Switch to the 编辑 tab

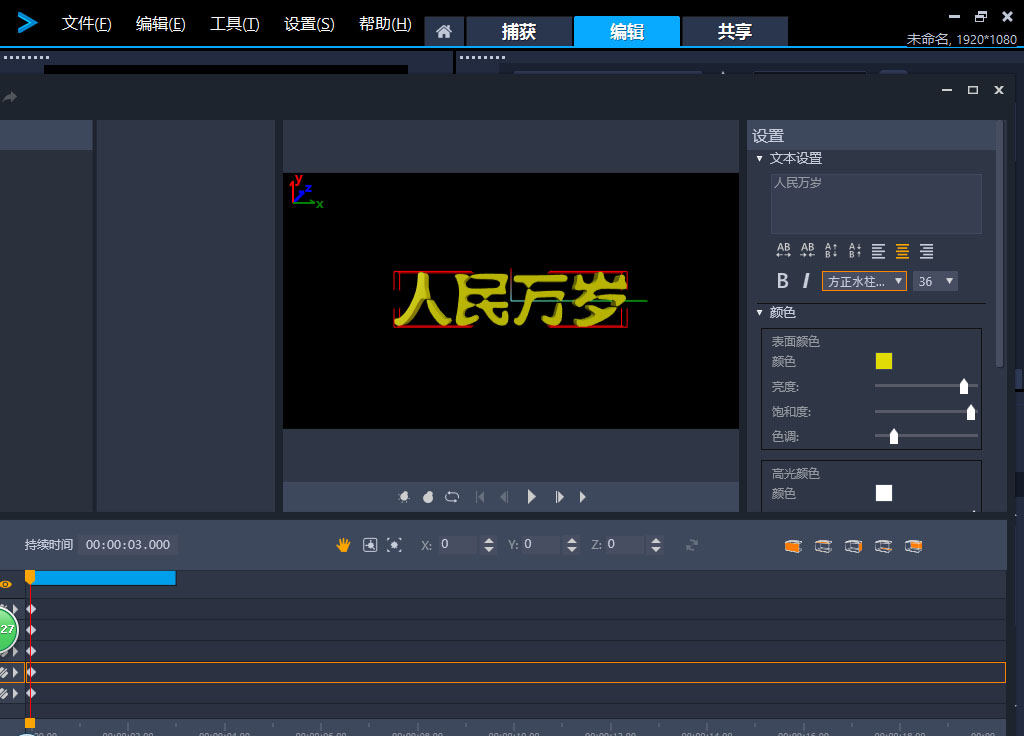(627, 31)
